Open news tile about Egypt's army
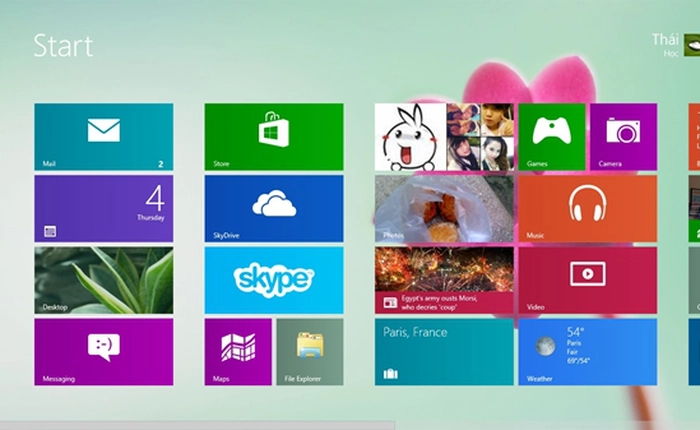Image resolution: width=700 pixels, height=430 pixels. click(x=444, y=280)
